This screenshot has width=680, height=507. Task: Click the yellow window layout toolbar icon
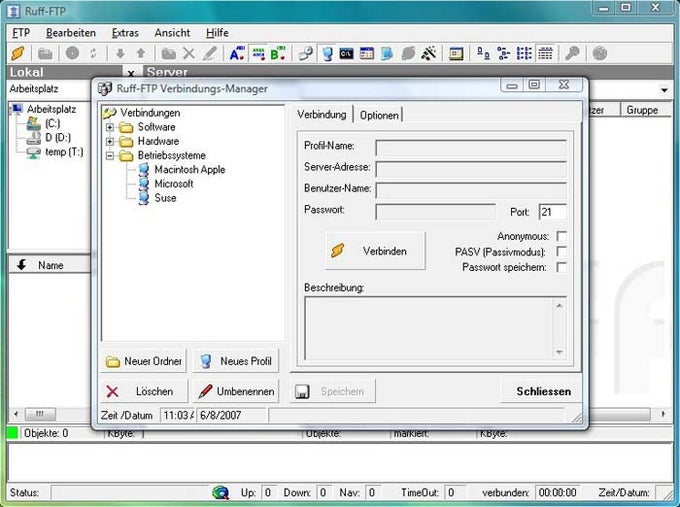pyautogui.click(x=456, y=53)
